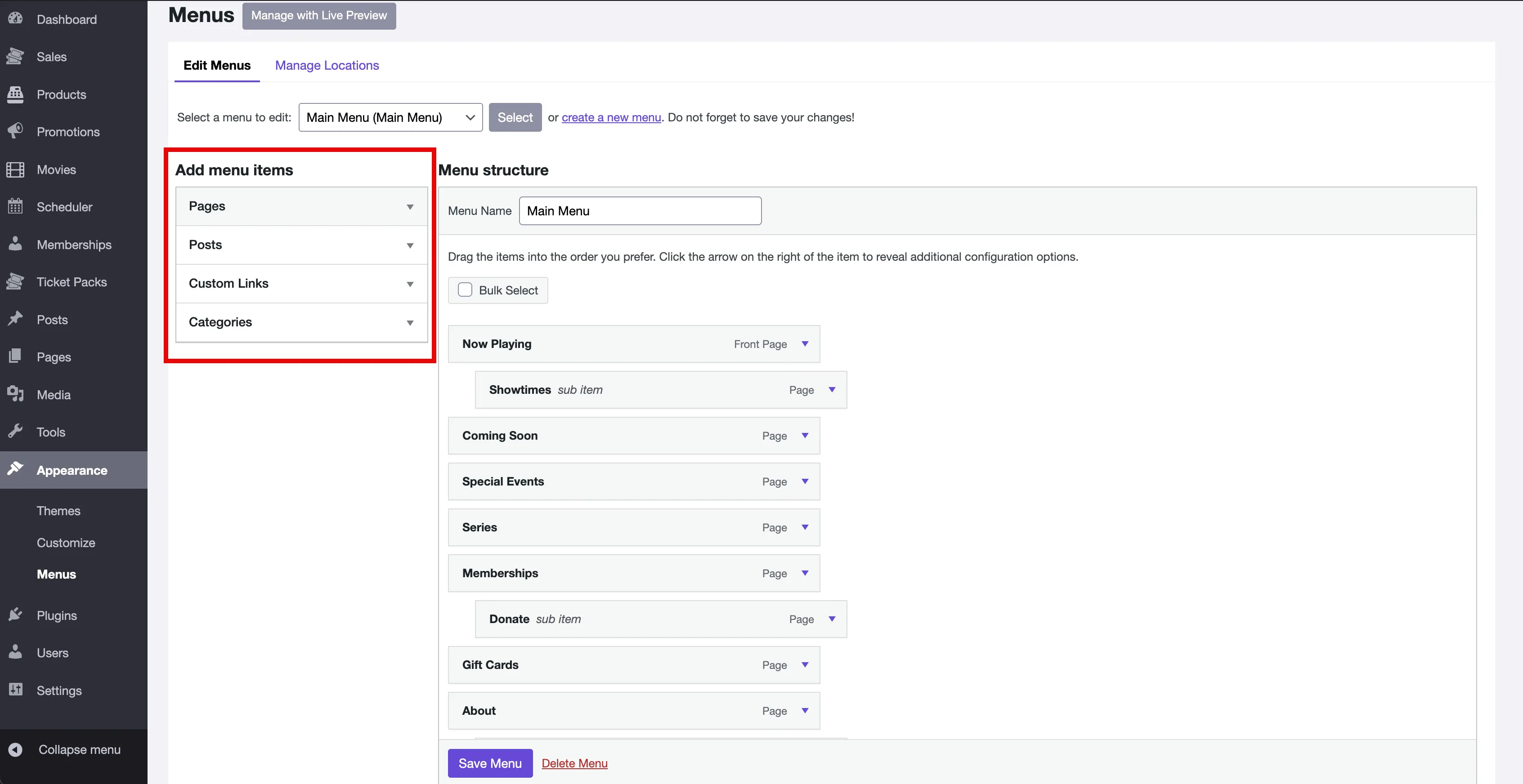Screen dimensions: 1523x784
Task: Expand the Now Playing menu item arrow
Action: tap(805, 344)
